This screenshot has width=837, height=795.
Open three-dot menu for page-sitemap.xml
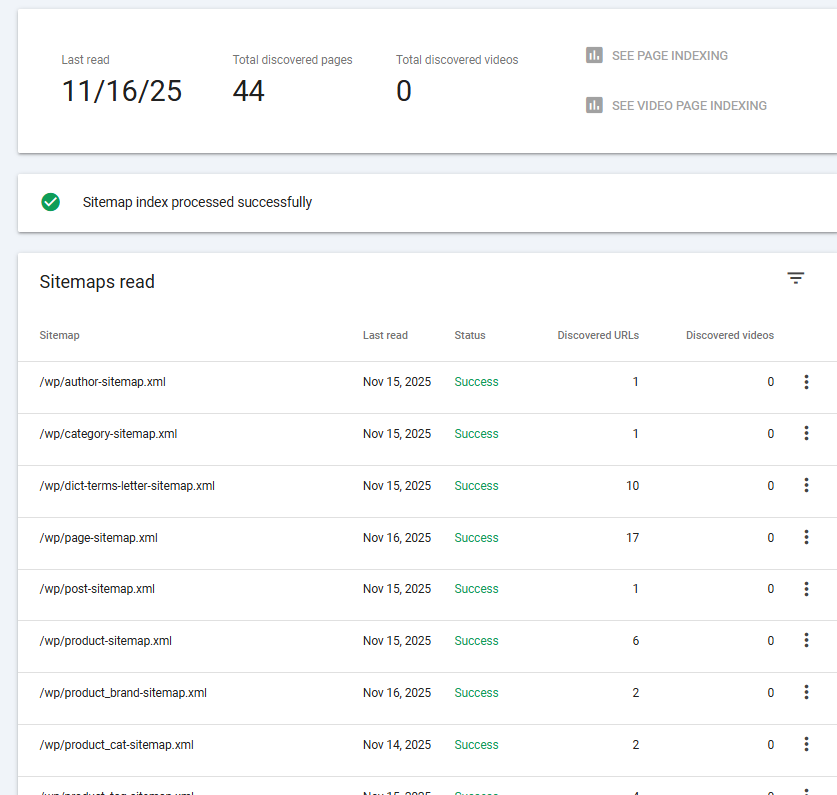806,538
